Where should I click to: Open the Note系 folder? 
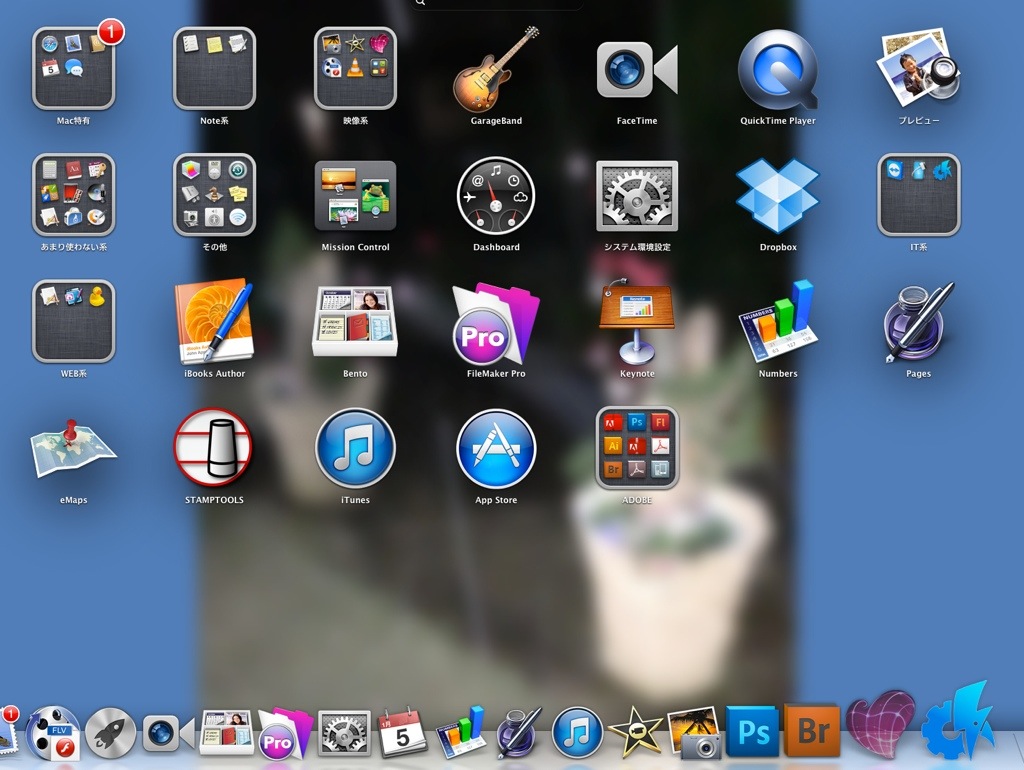[x=214, y=68]
